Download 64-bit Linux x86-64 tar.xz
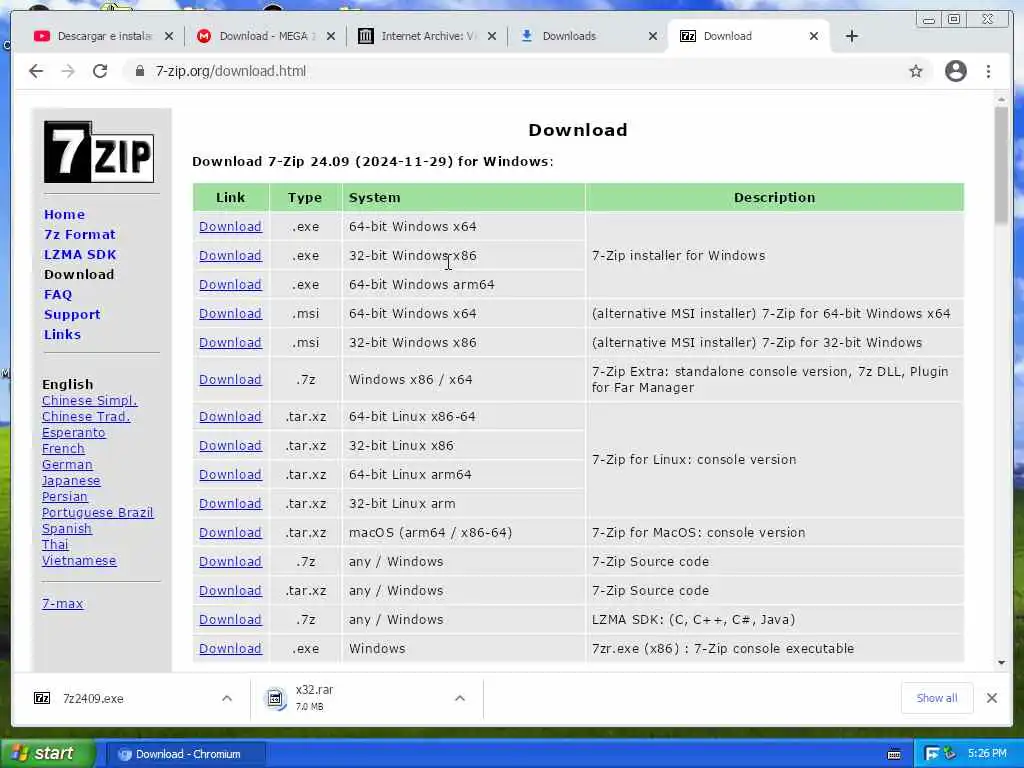Viewport: 1024px width, 768px height. (x=230, y=417)
